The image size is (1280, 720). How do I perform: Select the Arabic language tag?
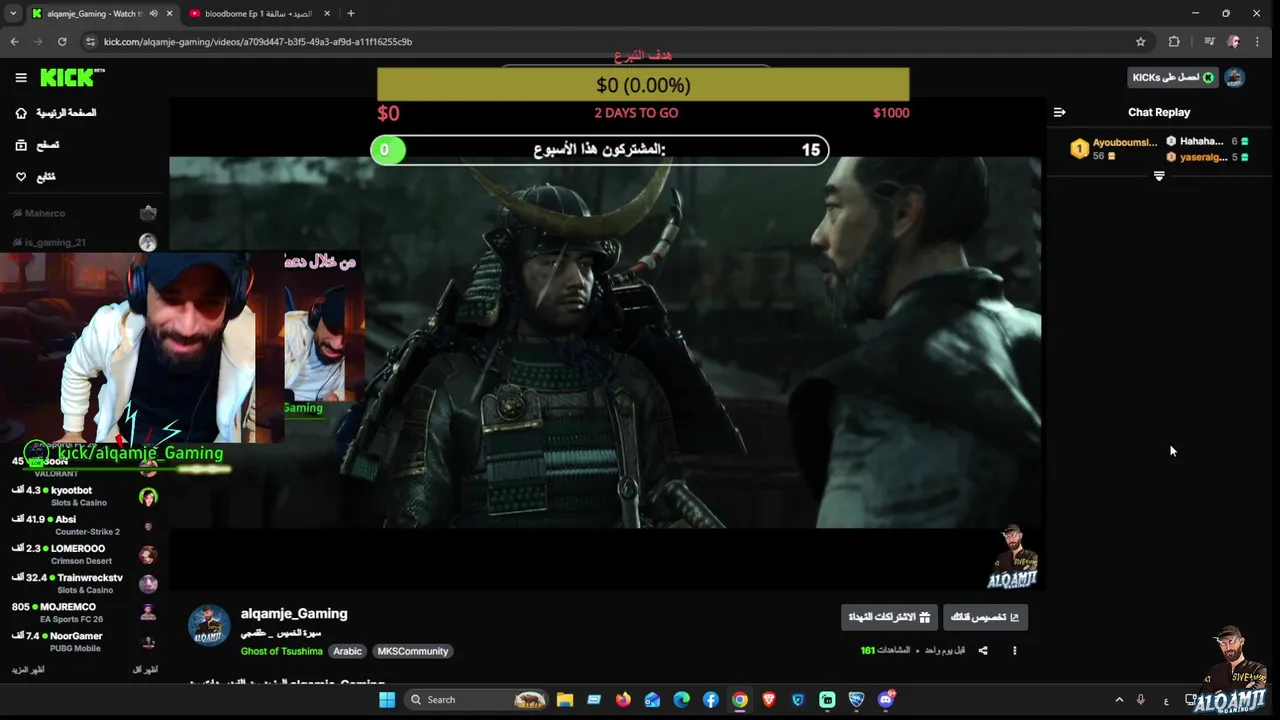347,651
